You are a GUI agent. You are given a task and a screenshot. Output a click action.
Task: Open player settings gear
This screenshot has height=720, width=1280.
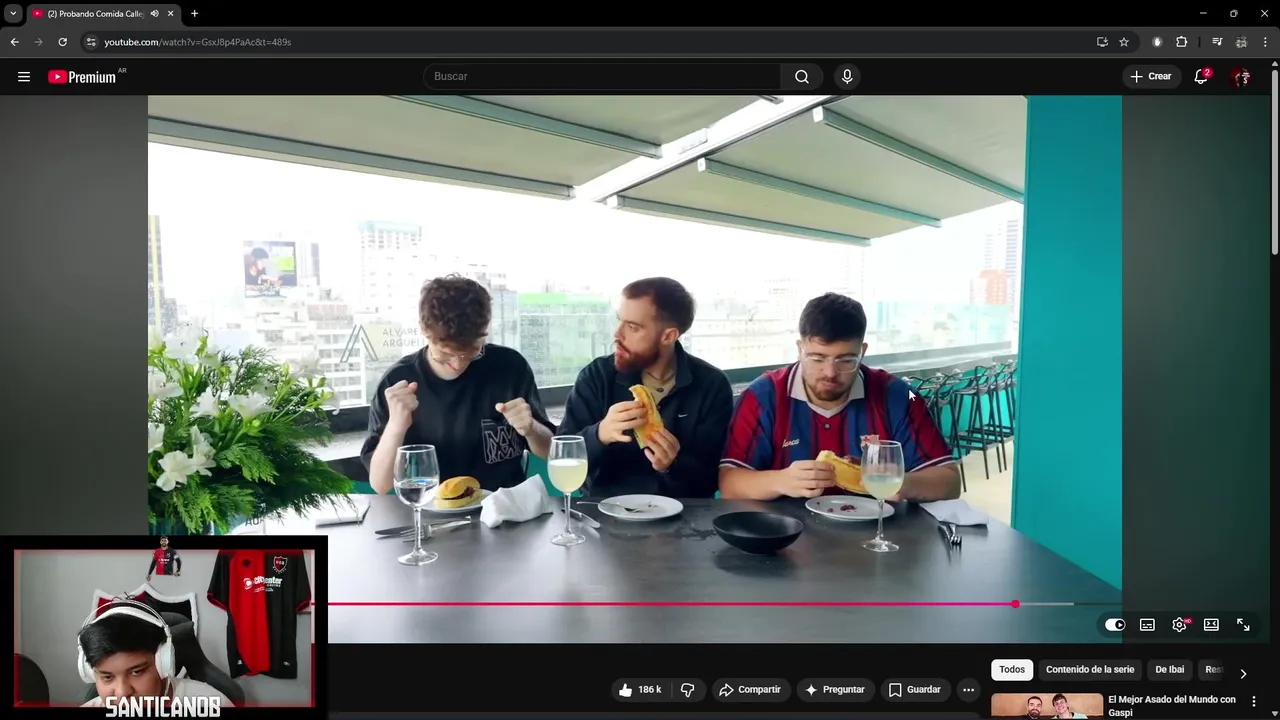(x=1180, y=625)
